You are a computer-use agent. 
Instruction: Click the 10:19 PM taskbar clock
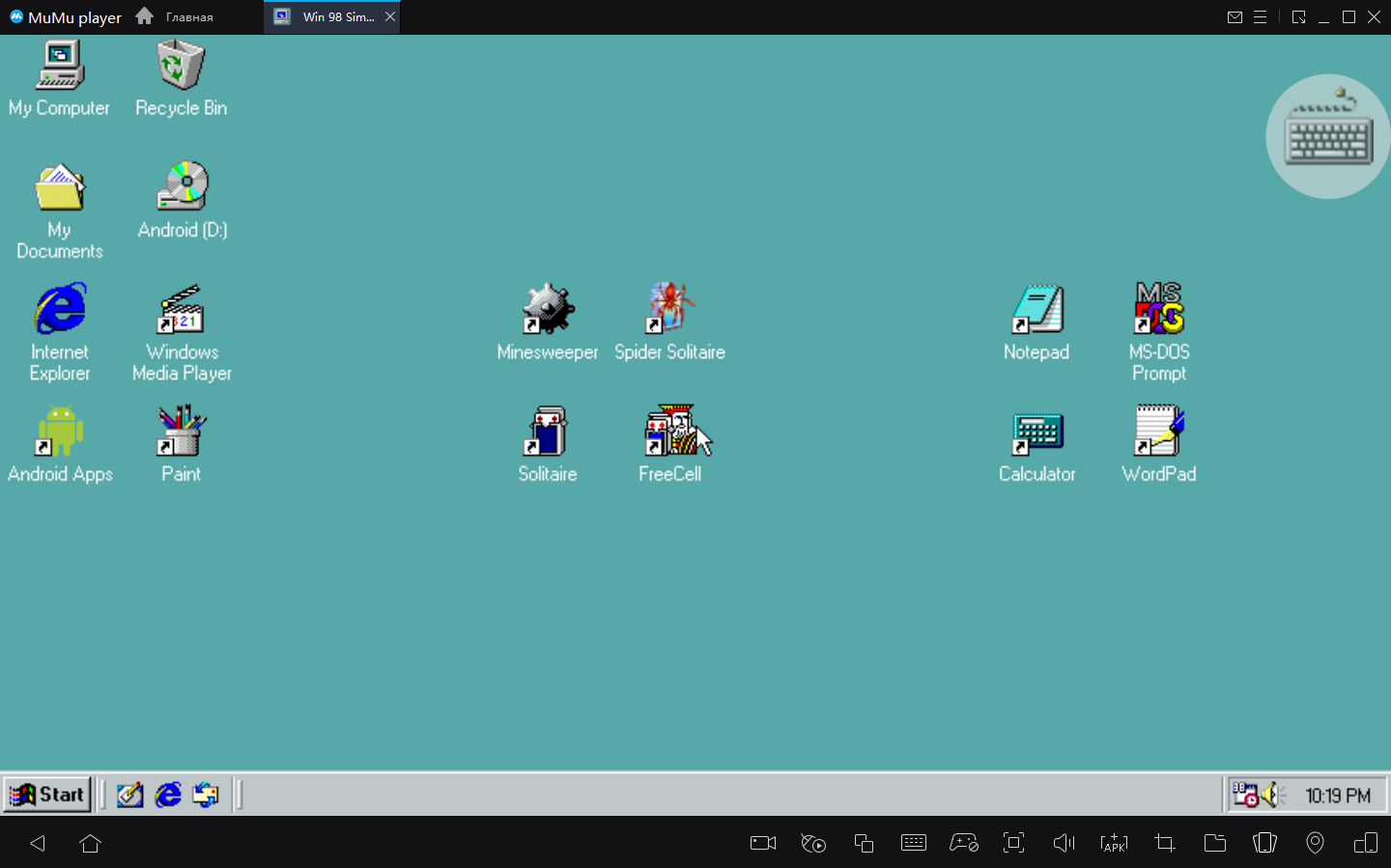[1338, 796]
